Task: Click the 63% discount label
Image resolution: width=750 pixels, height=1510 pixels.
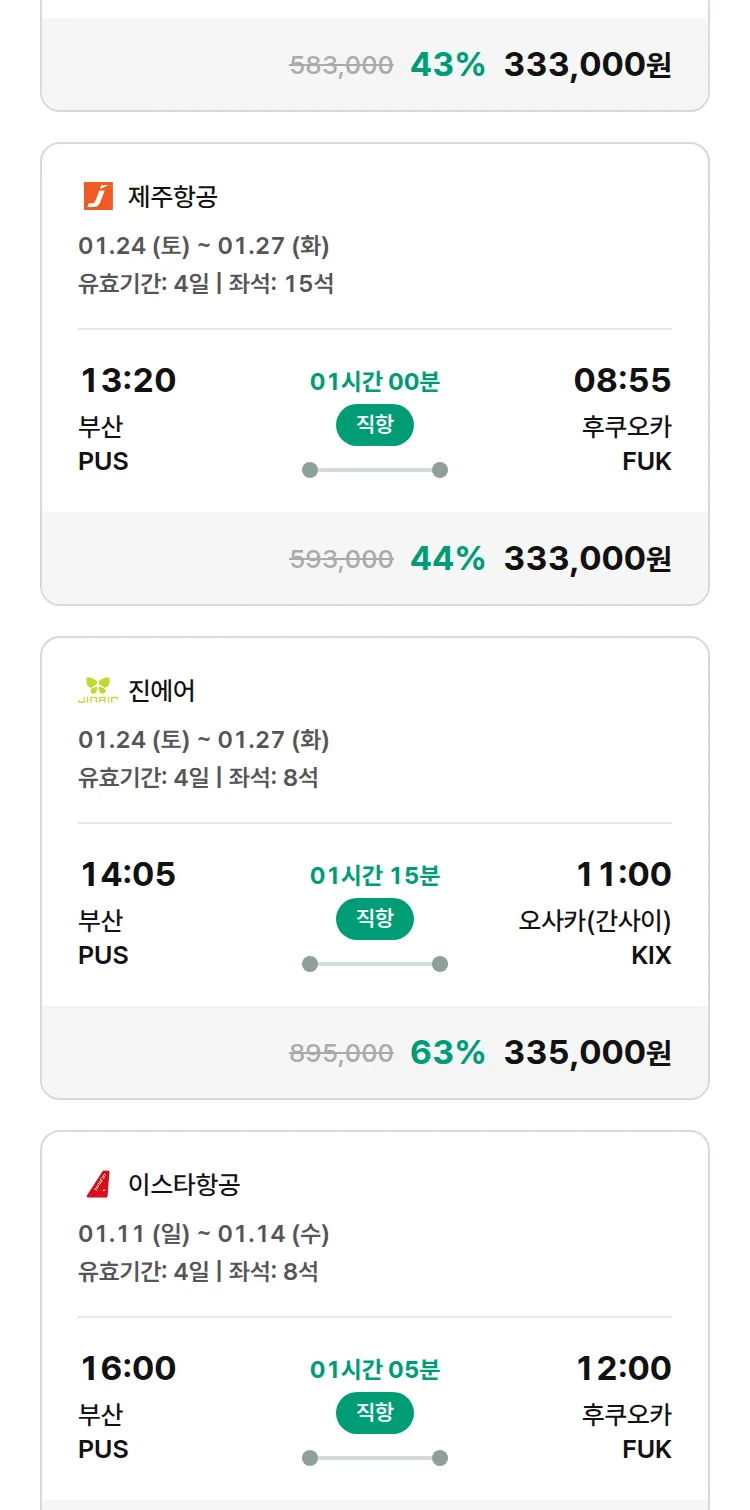Action: [x=447, y=1052]
